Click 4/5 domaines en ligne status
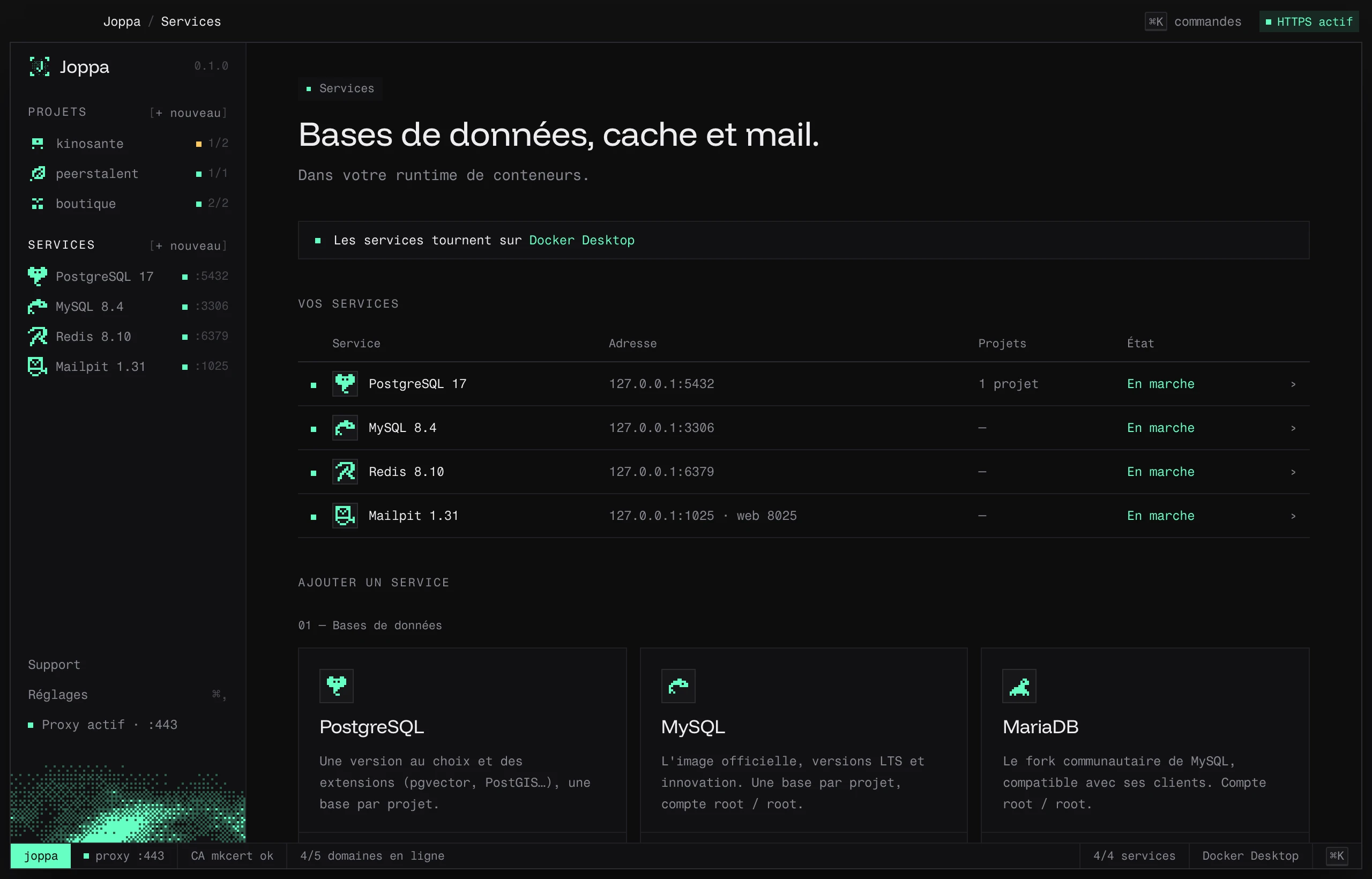Screen dimensions: 1372x879 click(372, 855)
